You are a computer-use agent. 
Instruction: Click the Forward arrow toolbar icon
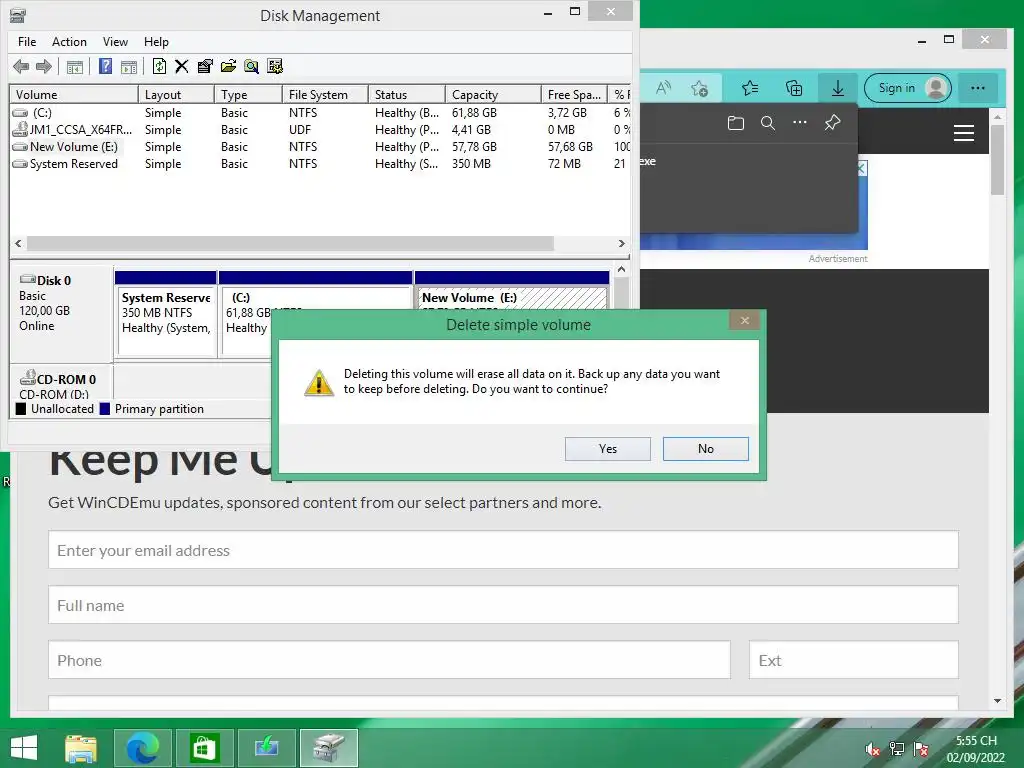point(44,66)
